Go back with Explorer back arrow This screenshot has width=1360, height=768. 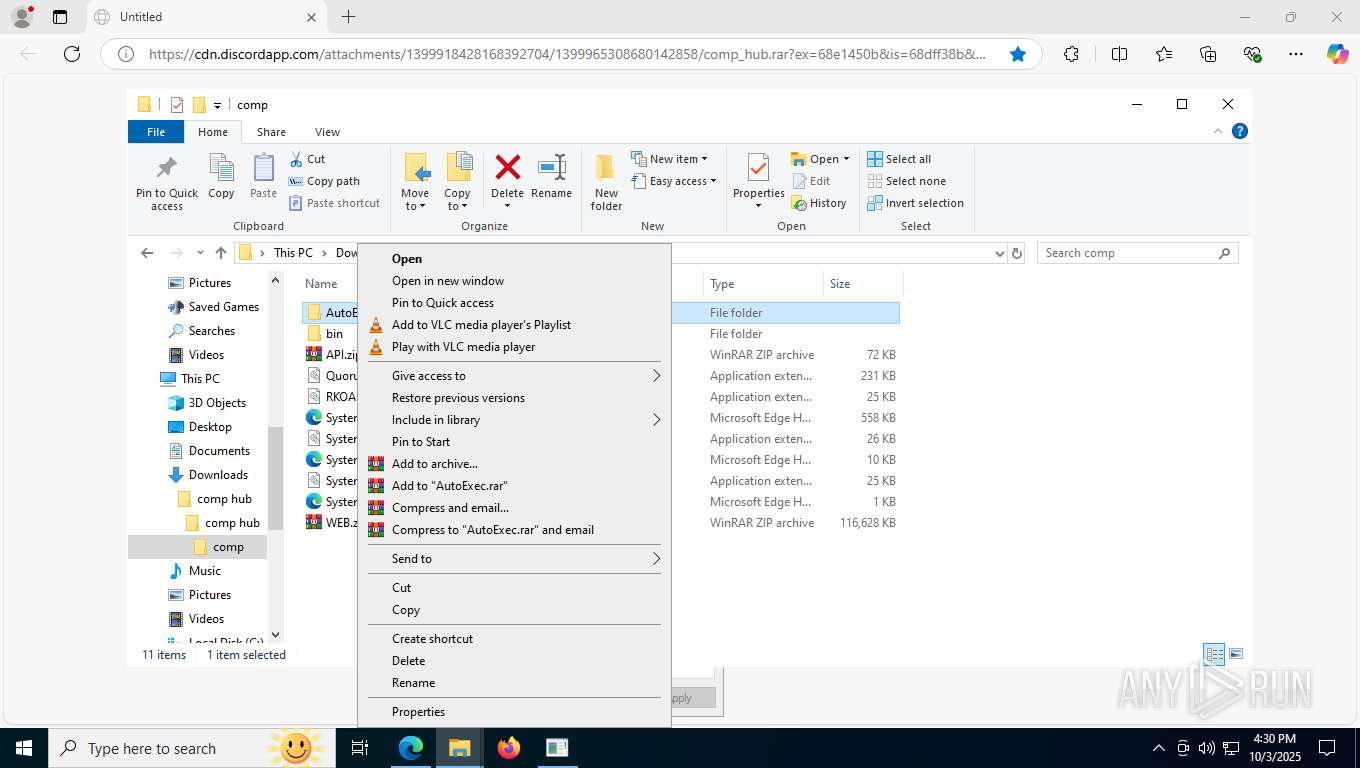click(147, 253)
